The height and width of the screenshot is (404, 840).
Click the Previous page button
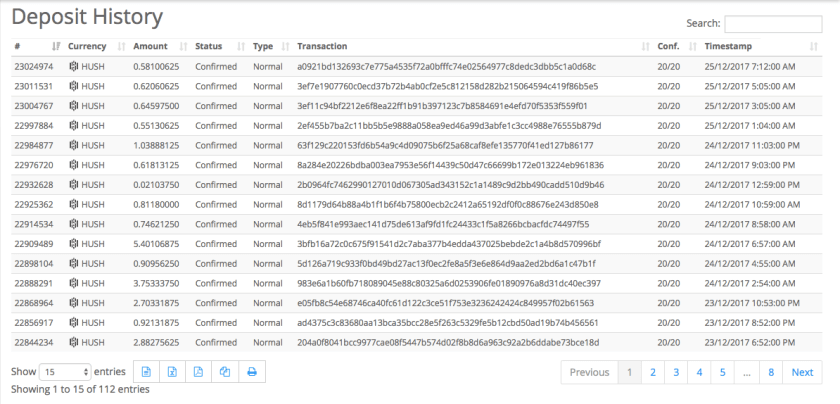[x=589, y=372]
